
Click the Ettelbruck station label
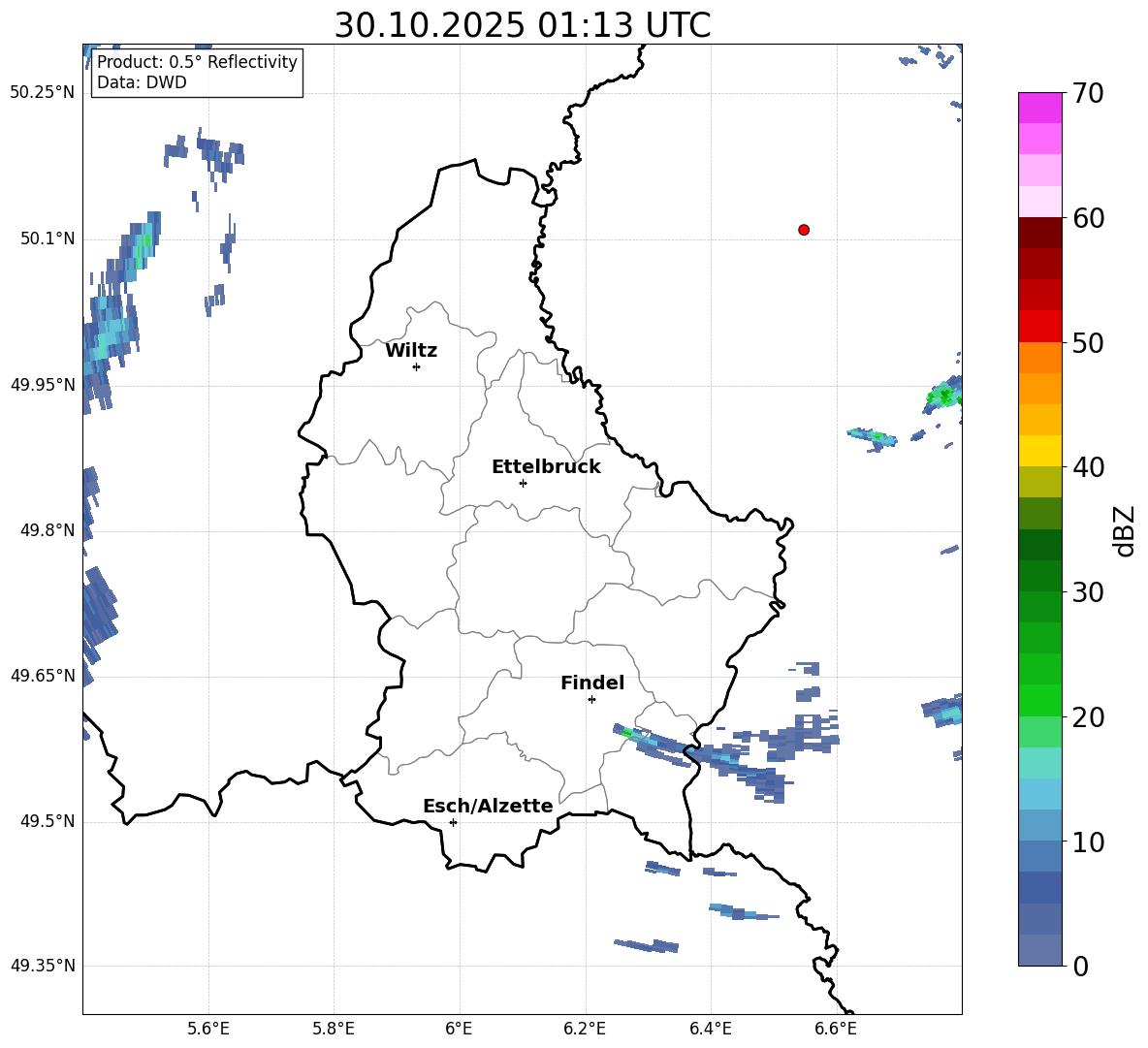tap(546, 467)
